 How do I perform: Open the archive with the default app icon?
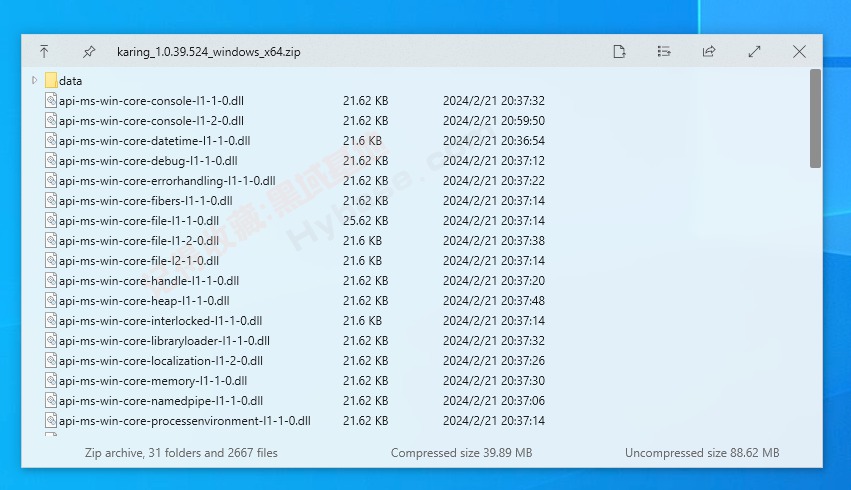pos(619,52)
